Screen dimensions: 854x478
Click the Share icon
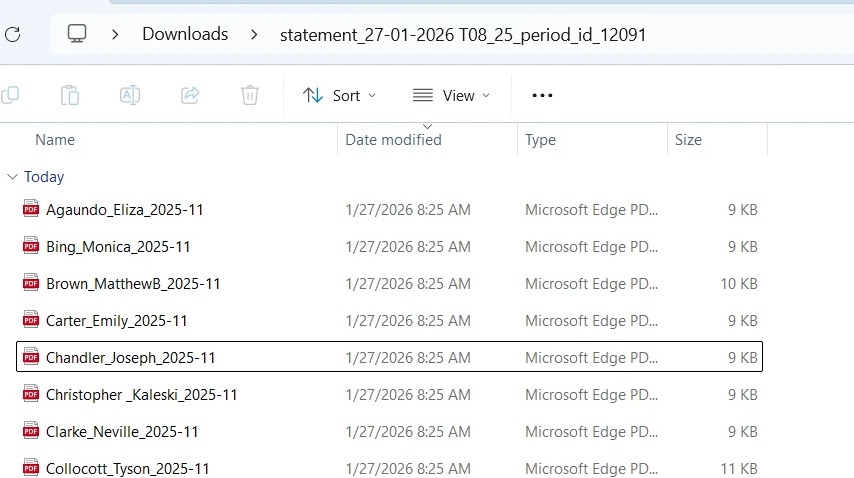pos(190,95)
